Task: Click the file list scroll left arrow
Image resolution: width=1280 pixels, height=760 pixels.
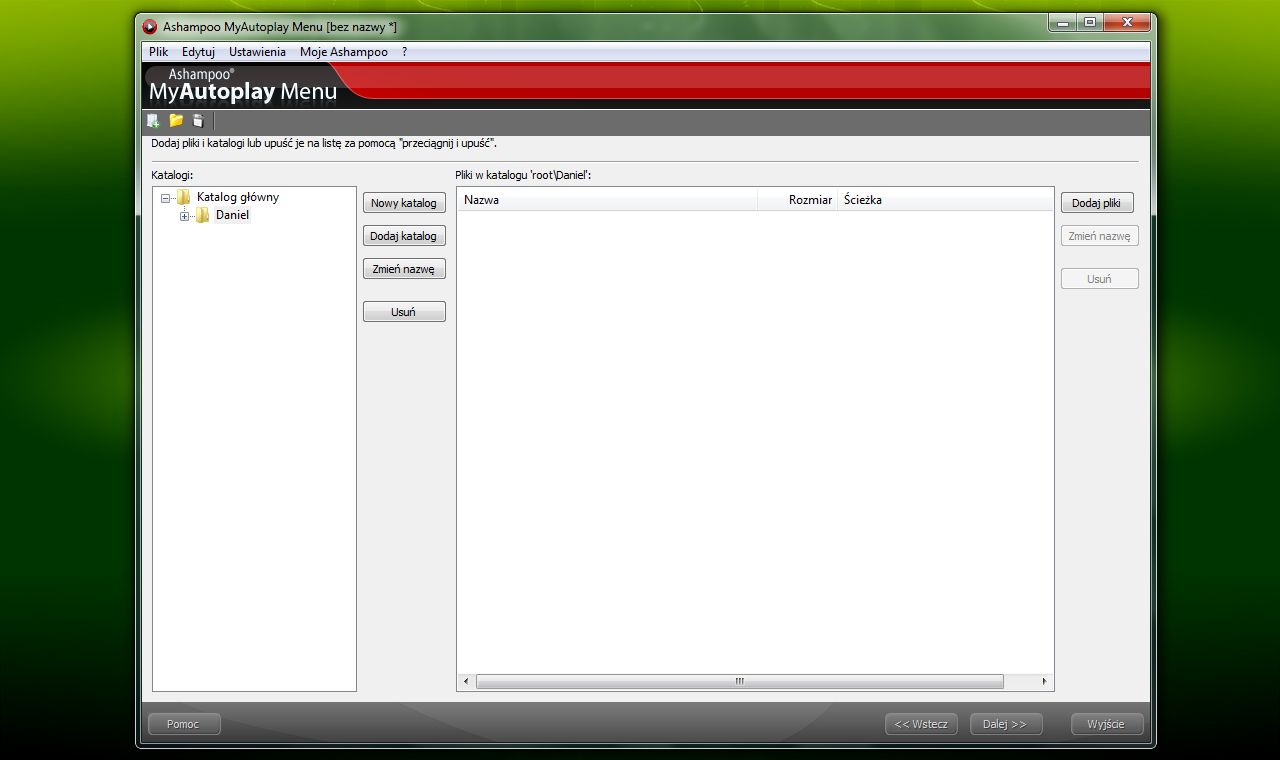Action: (466, 681)
